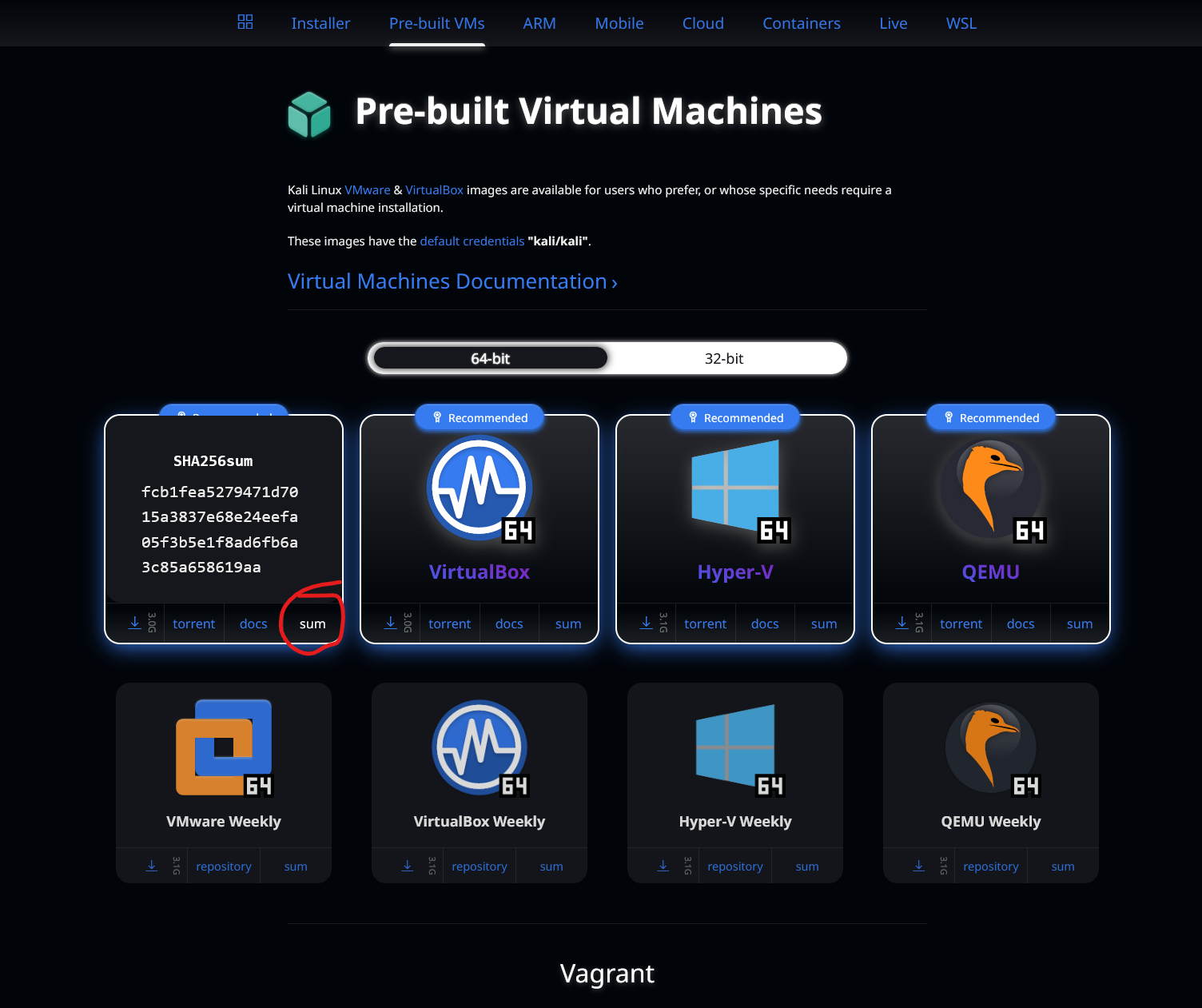1202x1008 pixels.
Task: Show sum for the VirtualBox card
Action: pyautogui.click(x=568, y=624)
